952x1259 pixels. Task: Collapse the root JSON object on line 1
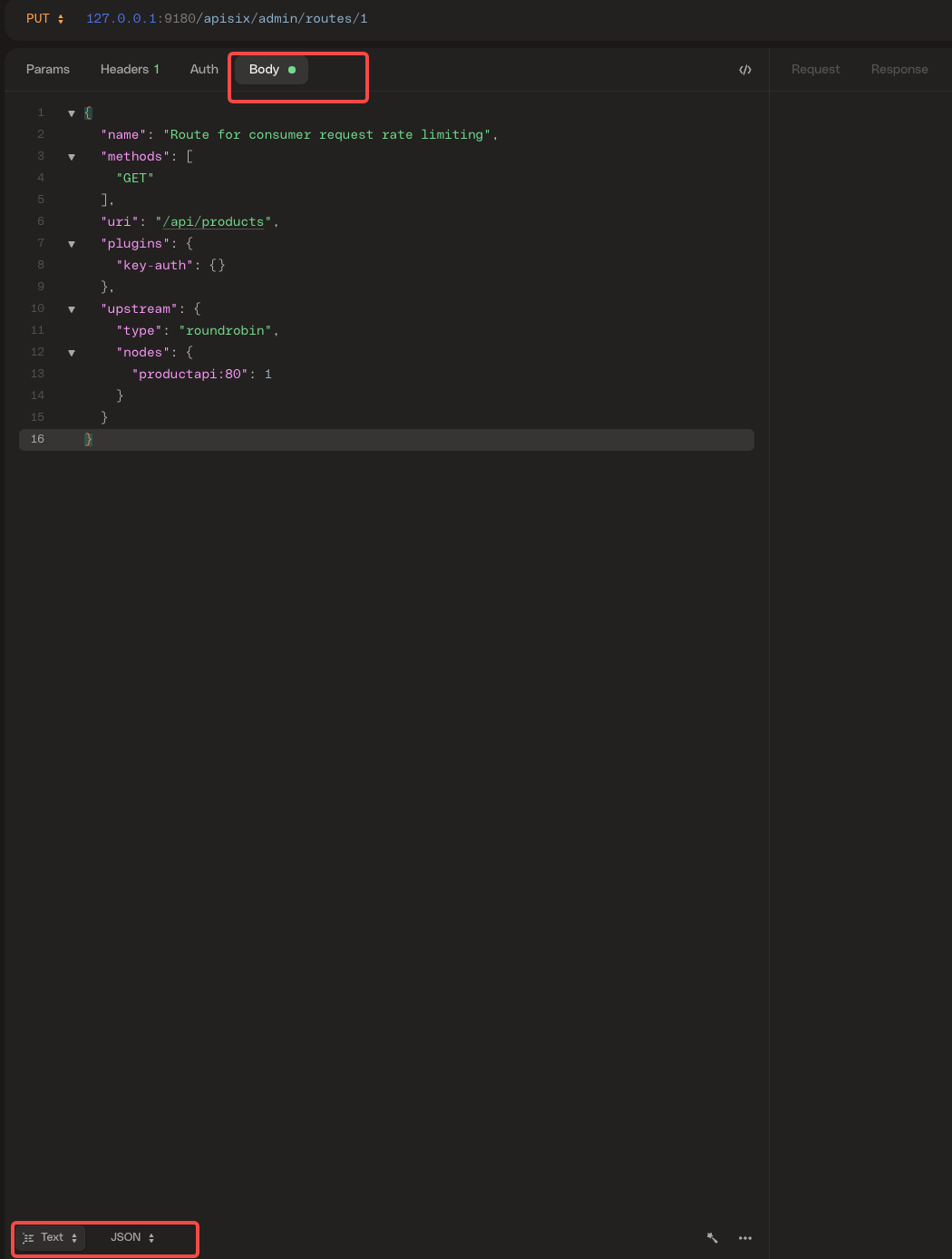72,113
